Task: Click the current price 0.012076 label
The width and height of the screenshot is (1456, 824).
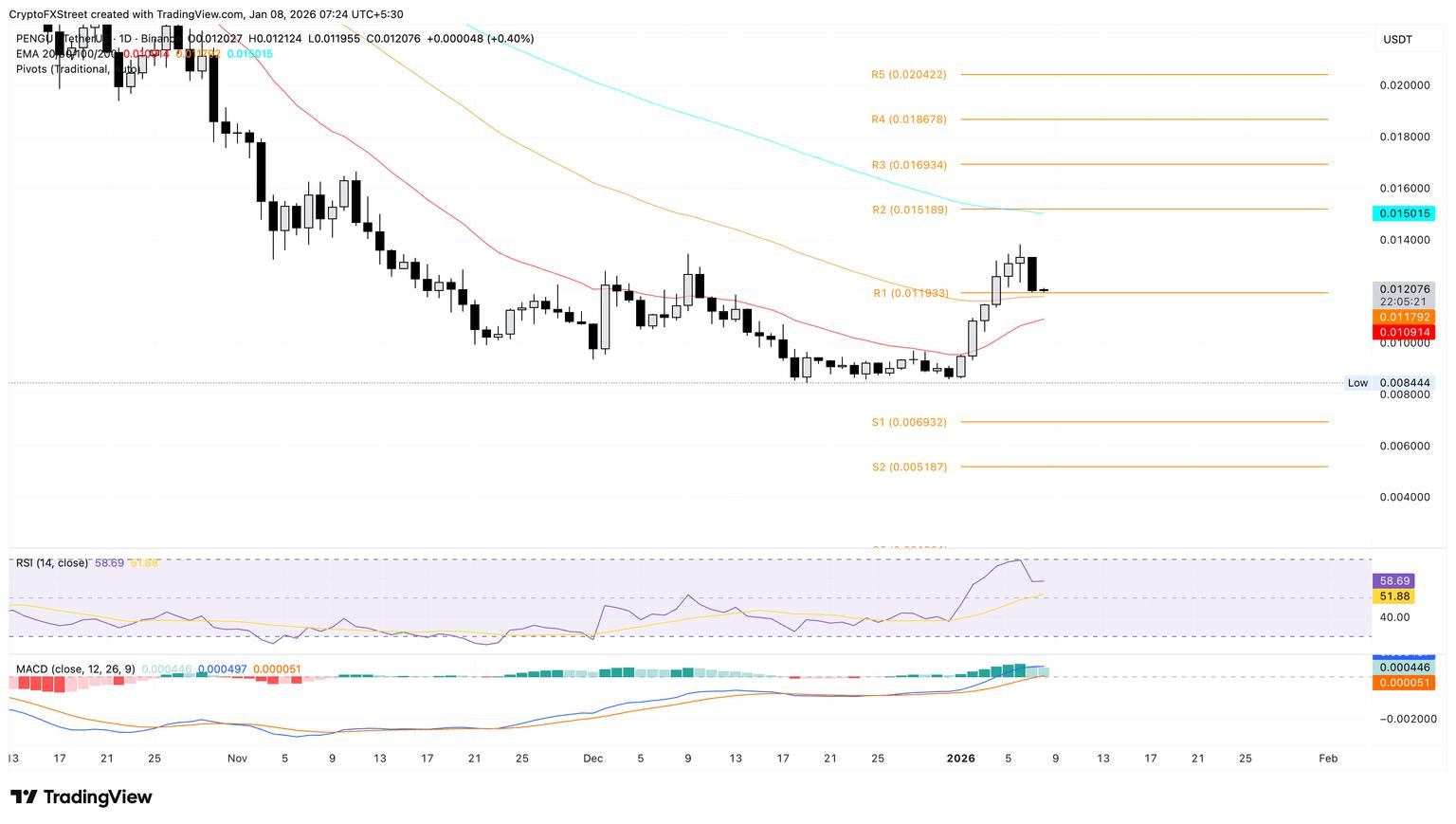Action: [x=1403, y=288]
